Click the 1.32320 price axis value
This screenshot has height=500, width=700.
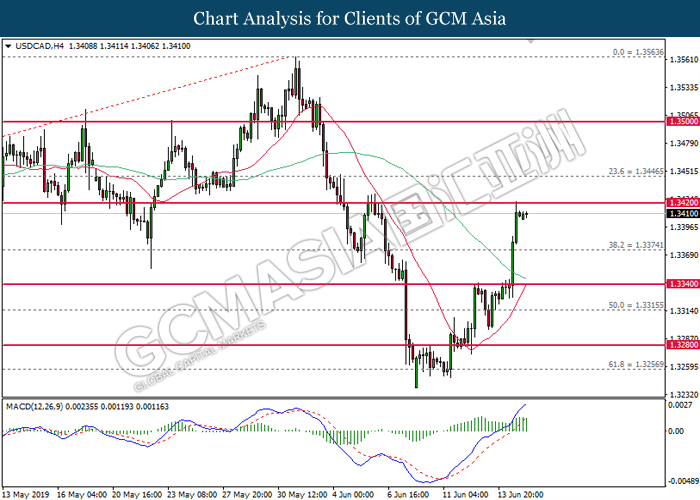(x=684, y=395)
